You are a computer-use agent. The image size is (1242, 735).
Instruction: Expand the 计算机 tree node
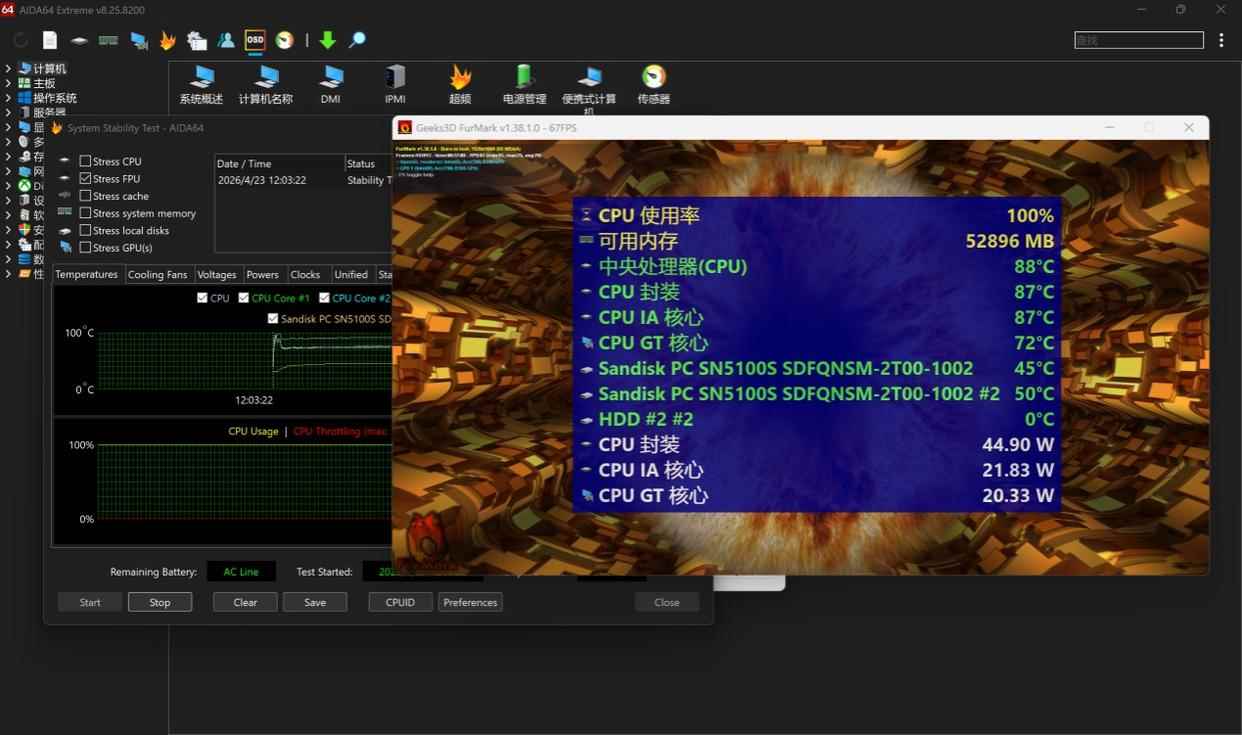tap(8, 69)
